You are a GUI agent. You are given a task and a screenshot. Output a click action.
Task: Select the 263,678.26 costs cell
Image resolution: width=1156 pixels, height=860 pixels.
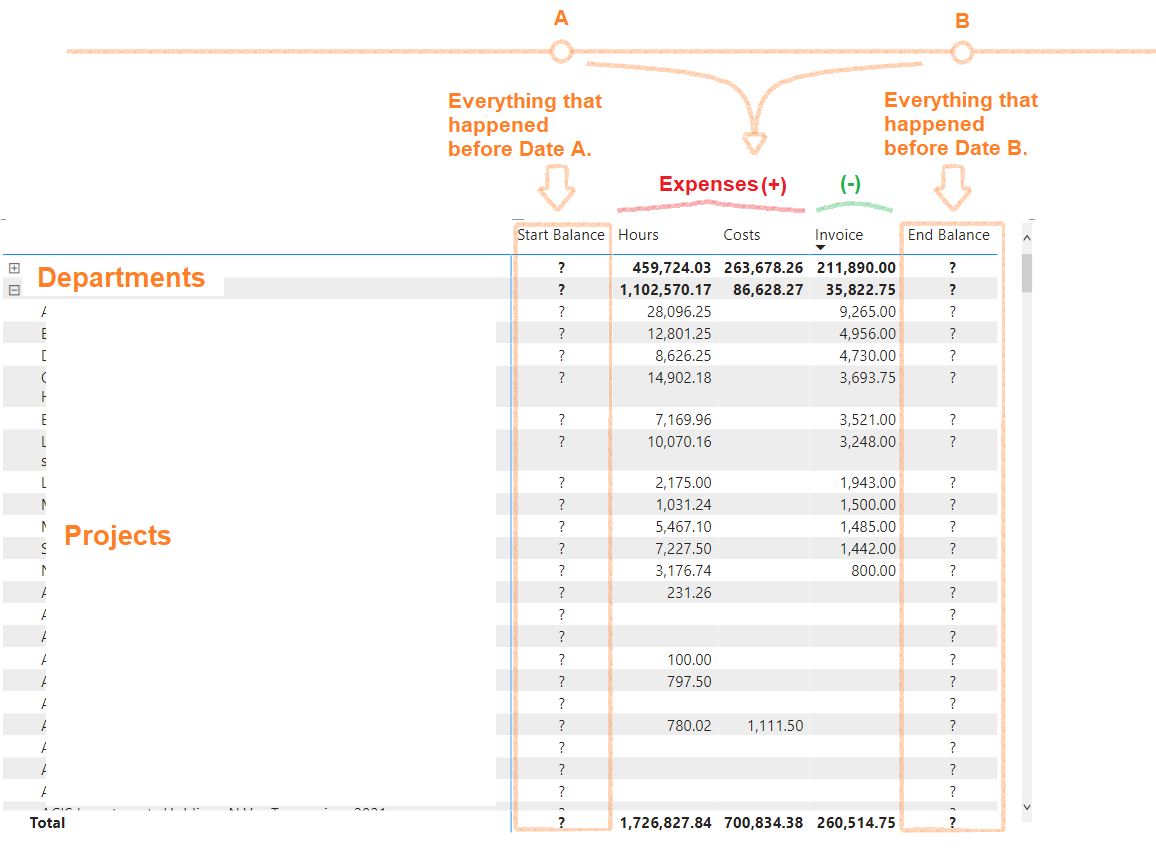(763, 268)
